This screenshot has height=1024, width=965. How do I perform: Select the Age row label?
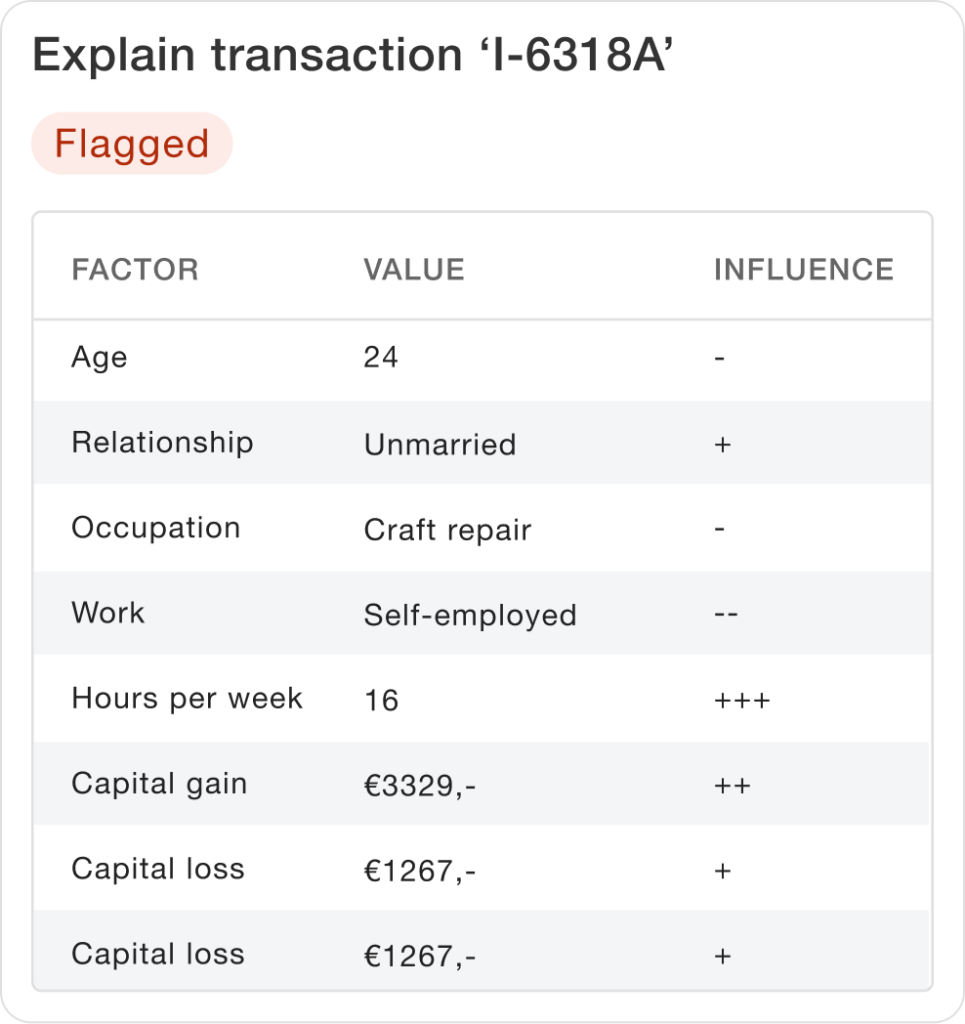pos(99,358)
